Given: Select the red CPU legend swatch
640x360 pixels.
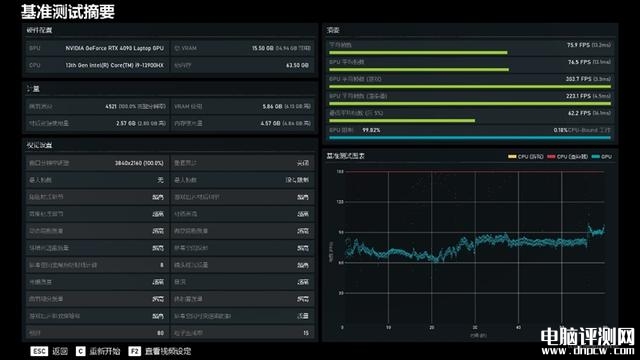Looking at the screenshot, I should coord(551,157).
